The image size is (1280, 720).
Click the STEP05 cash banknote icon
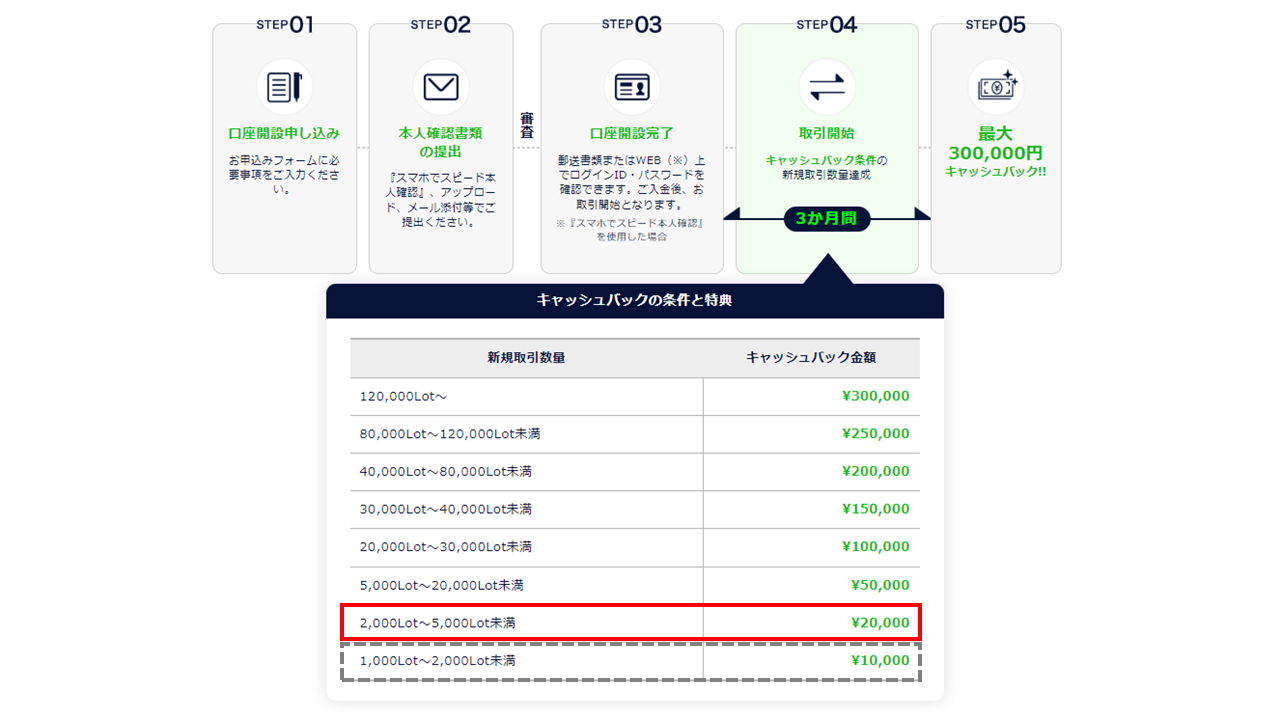(996, 87)
